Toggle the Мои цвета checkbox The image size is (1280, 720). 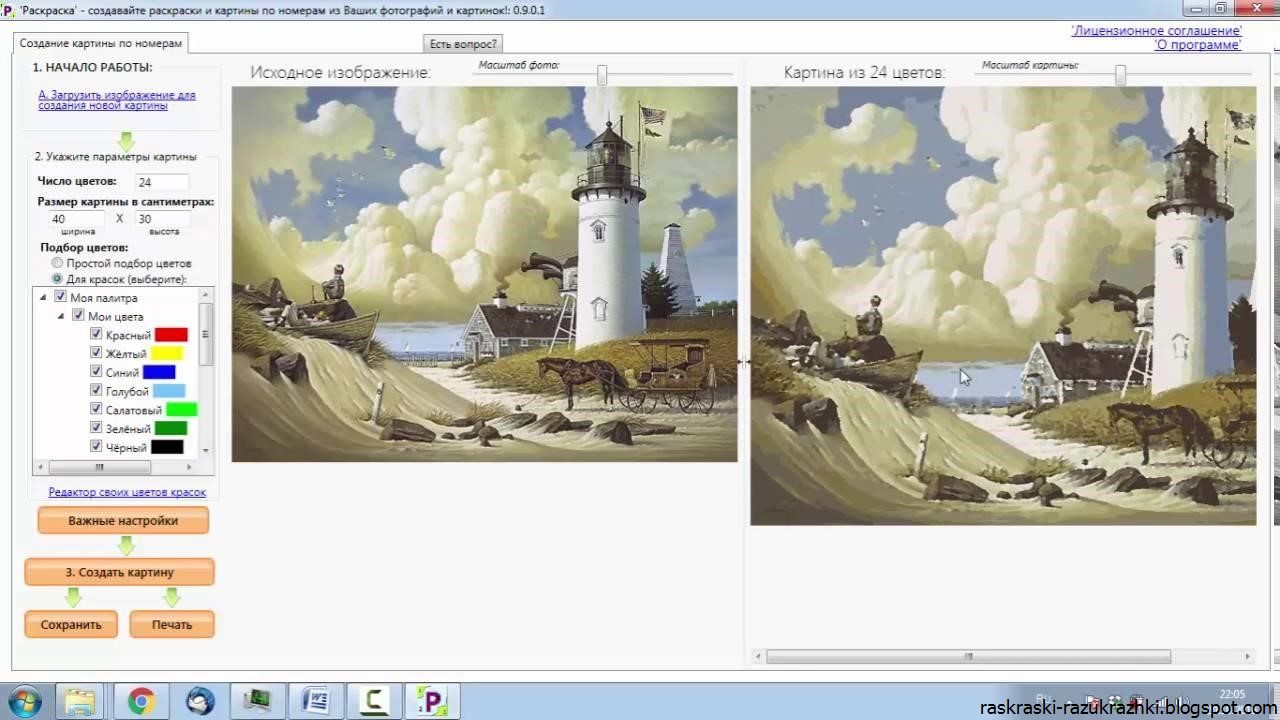pos(78,316)
